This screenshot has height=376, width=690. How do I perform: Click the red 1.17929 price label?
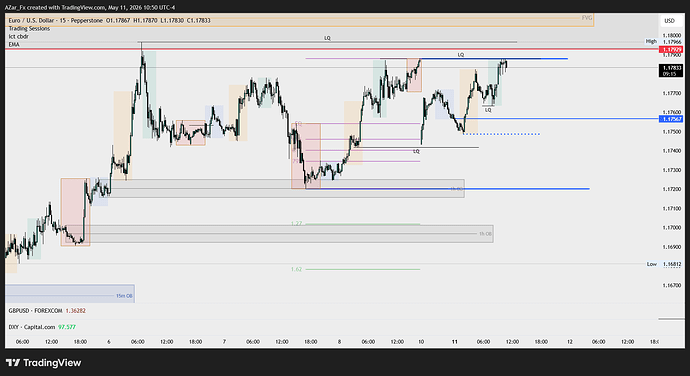coord(672,50)
